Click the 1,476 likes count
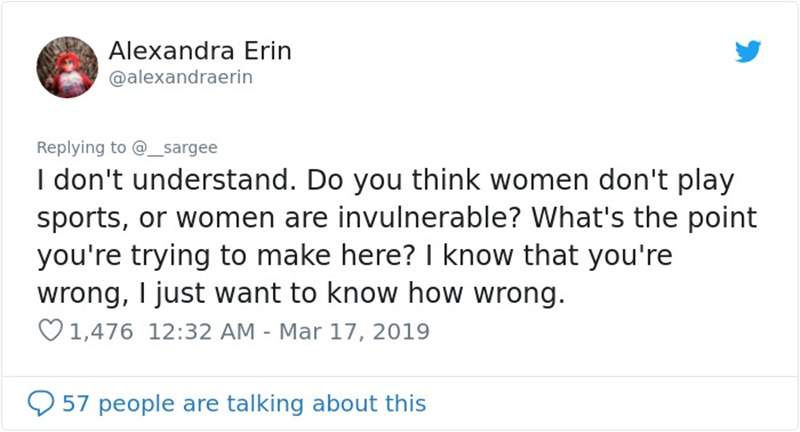The image size is (800, 432). click(x=103, y=331)
